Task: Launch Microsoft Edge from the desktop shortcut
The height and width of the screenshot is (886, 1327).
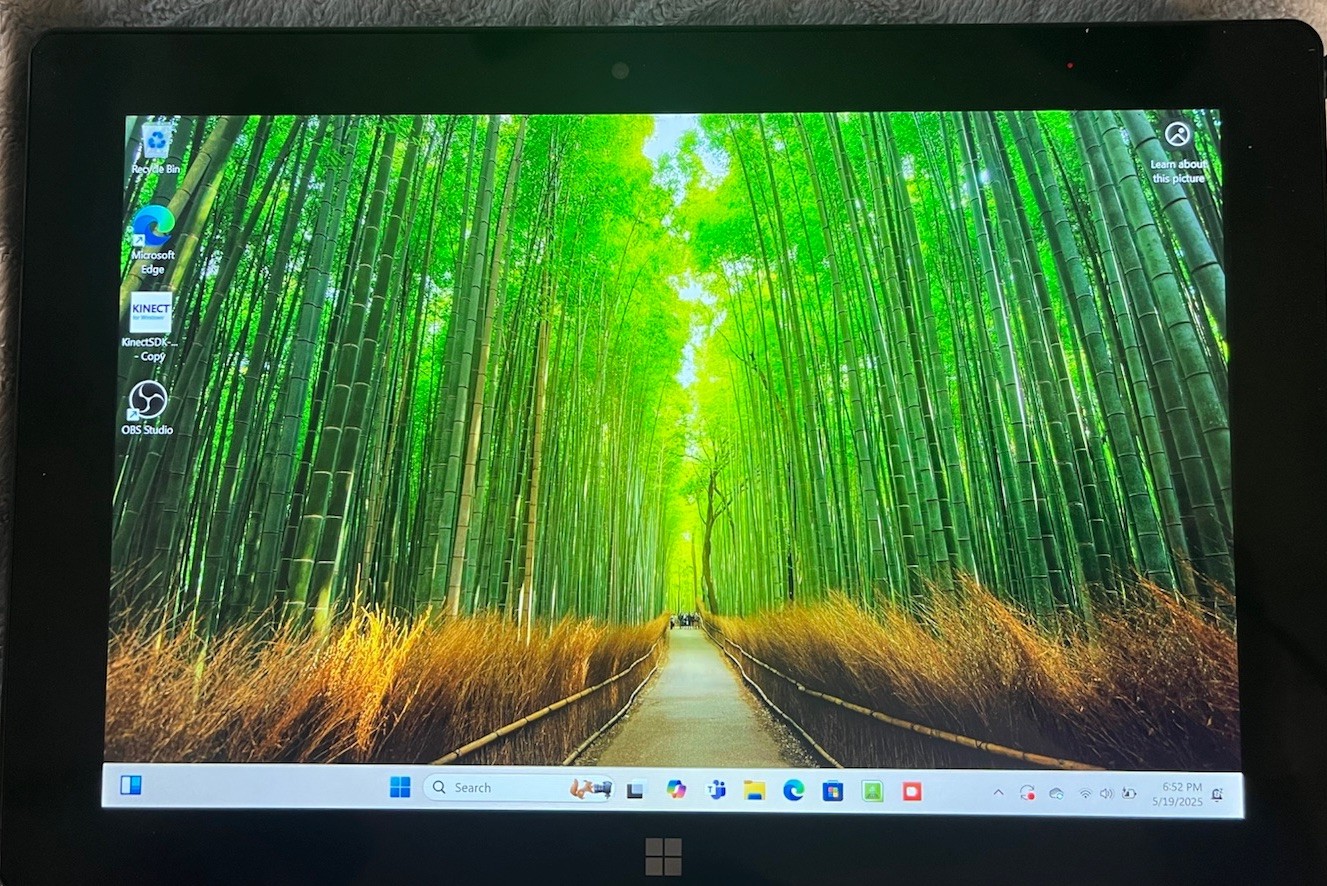Action: [x=152, y=225]
